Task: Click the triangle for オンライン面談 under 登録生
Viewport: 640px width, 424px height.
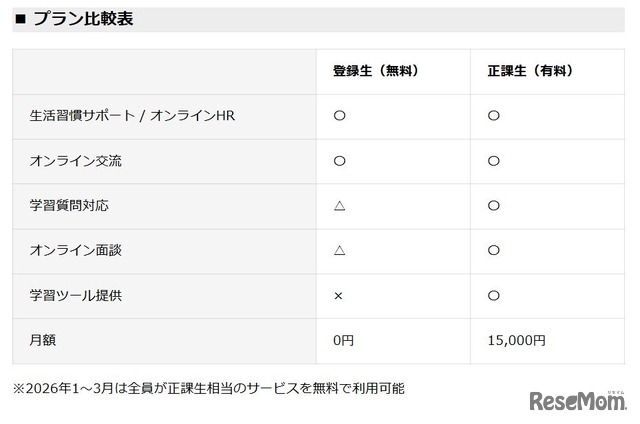Action: 339,251
